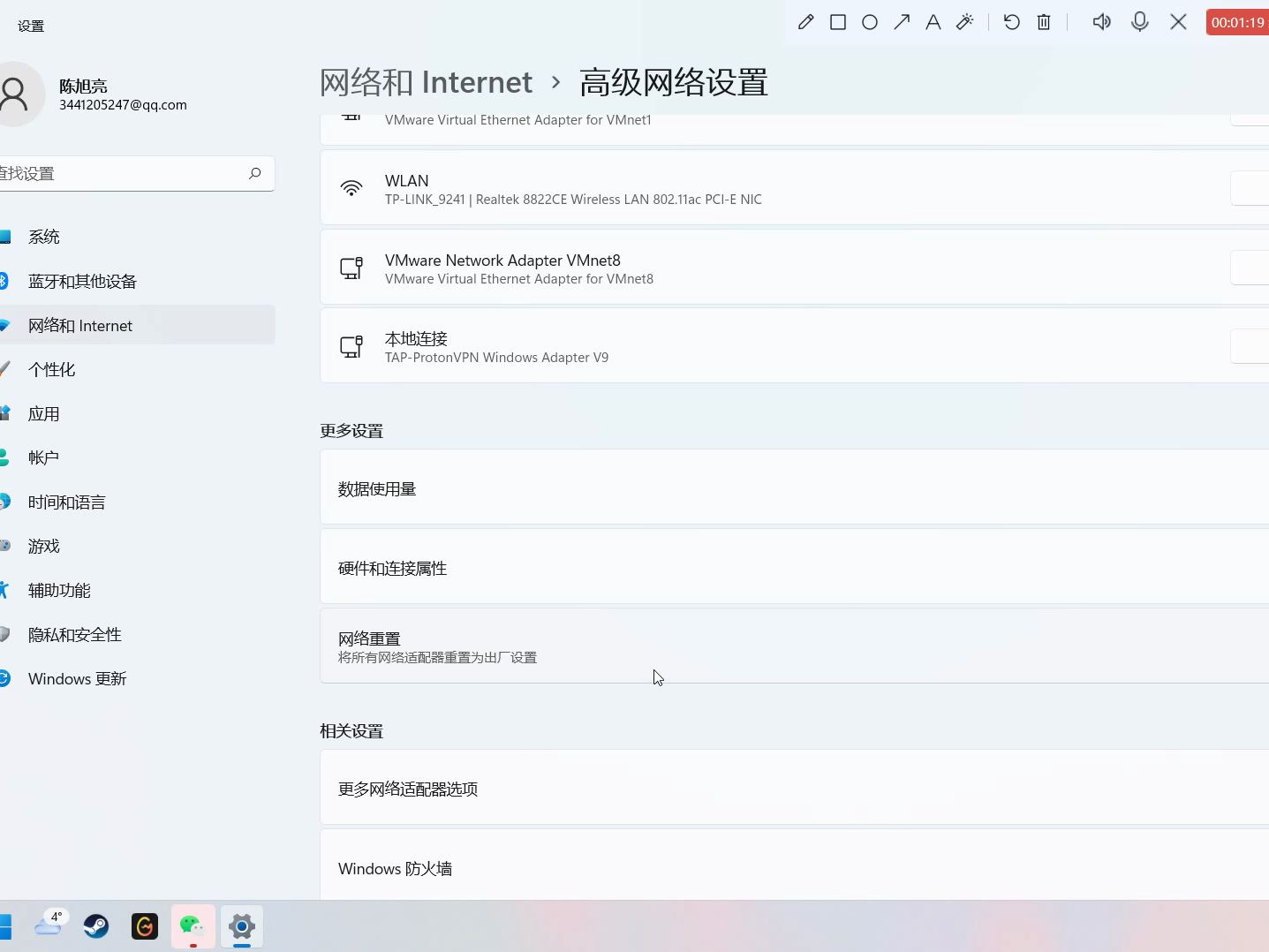Close the recording toolbar
Screen dimensions: 1269x952
[x=1178, y=22]
